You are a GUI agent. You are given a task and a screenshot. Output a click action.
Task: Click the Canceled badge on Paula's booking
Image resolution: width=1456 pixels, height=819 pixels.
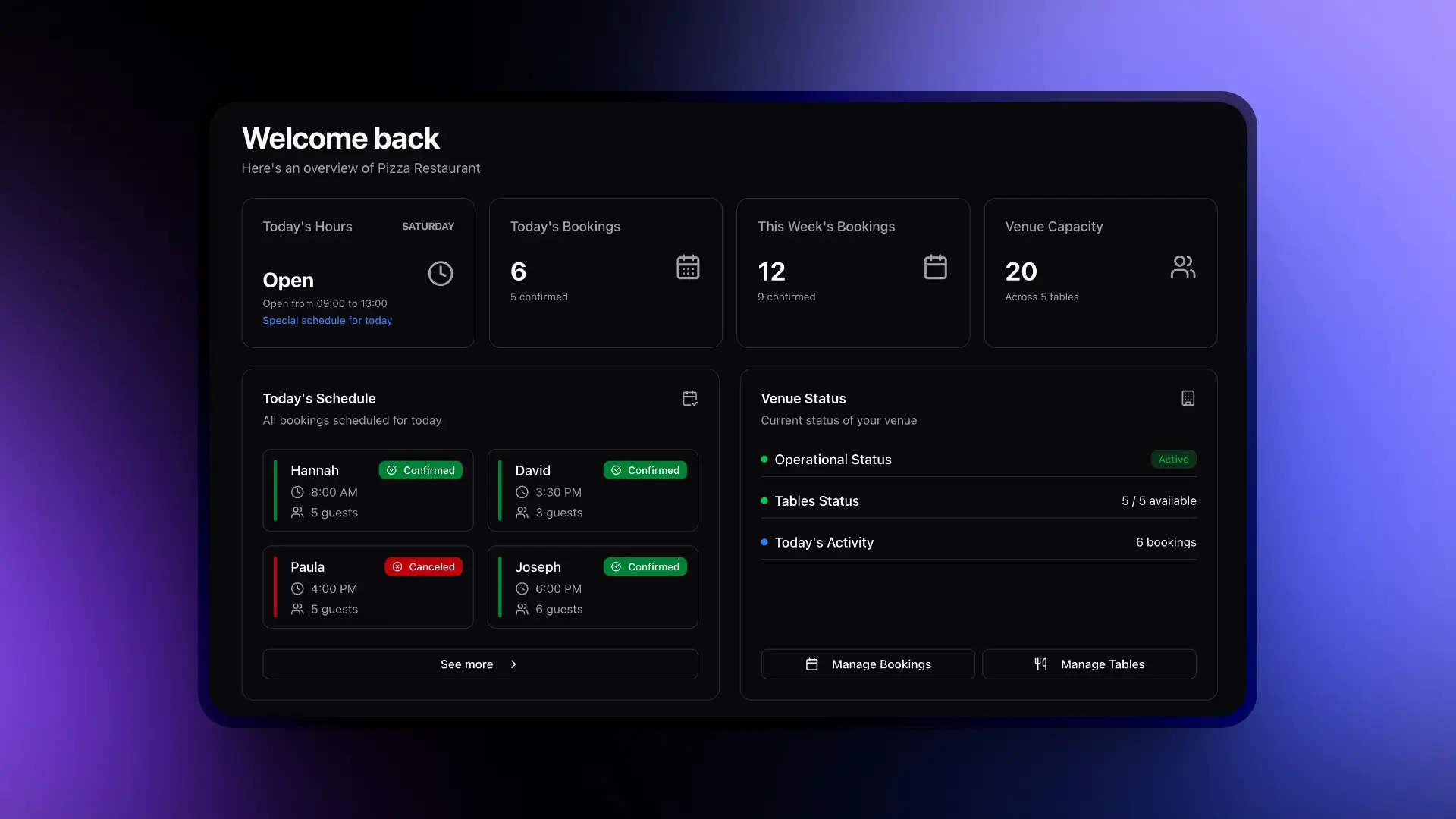423,566
